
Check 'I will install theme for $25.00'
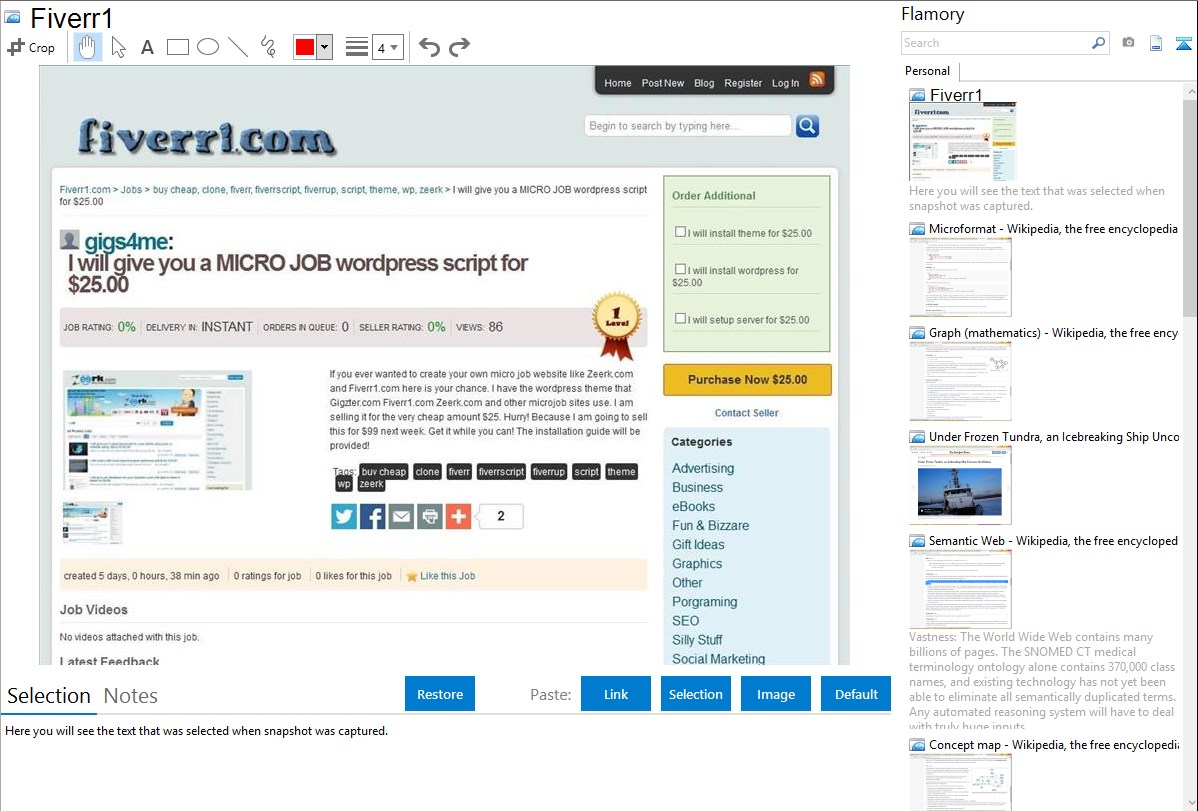(x=680, y=232)
